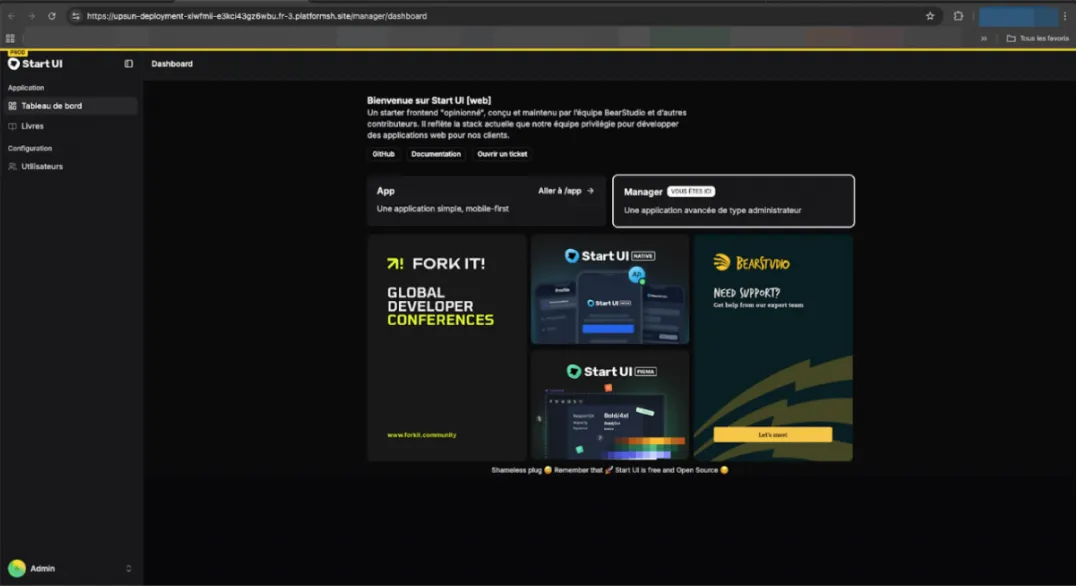Reload the page using the refresh icon
The width and height of the screenshot is (1077, 586).
[52, 16]
